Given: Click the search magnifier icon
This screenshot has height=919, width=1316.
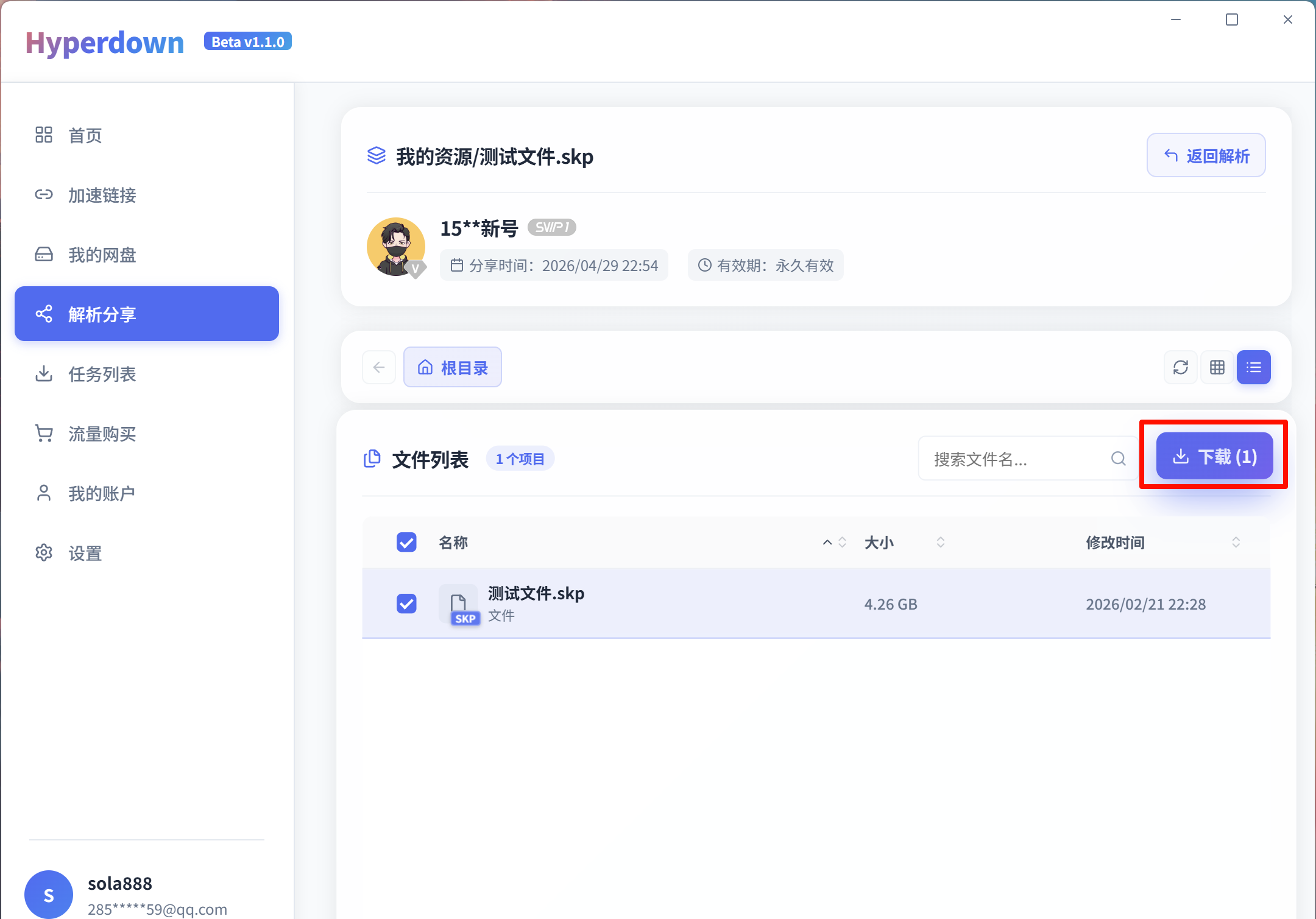Looking at the screenshot, I should pos(1118,459).
